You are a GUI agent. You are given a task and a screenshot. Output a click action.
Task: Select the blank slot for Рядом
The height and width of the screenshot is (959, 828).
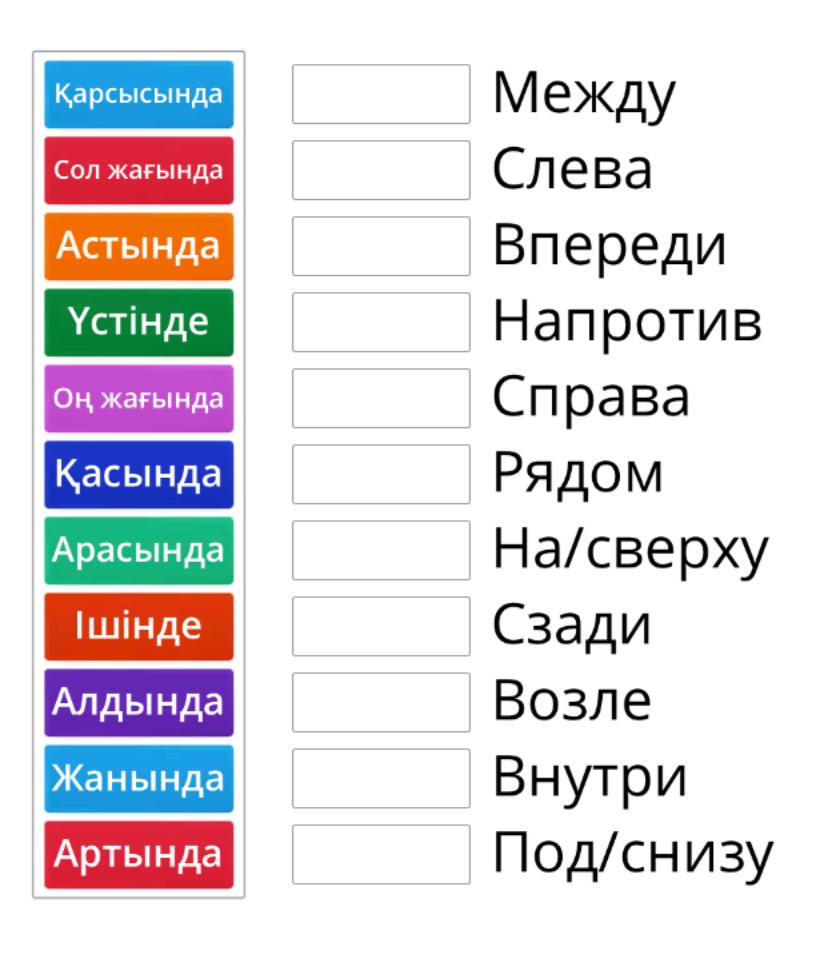click(x=381, y=475)
